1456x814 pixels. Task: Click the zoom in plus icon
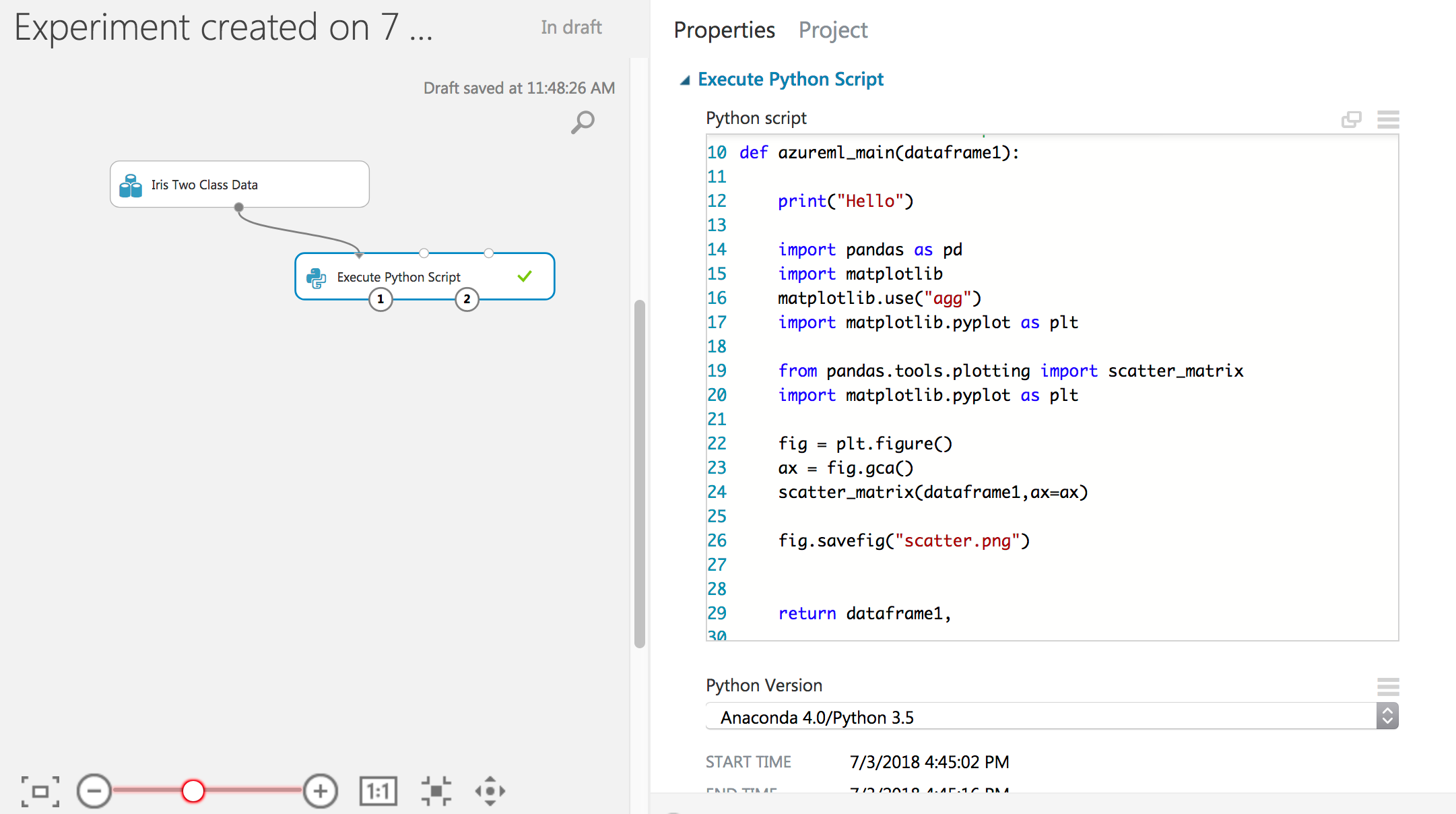pos(320,791)
